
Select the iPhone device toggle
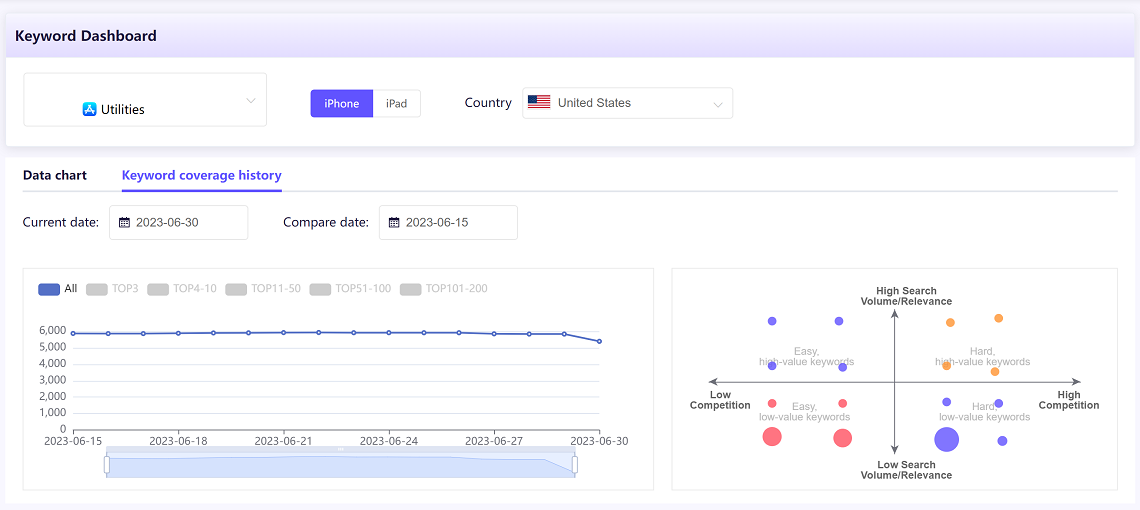point(342,103)
